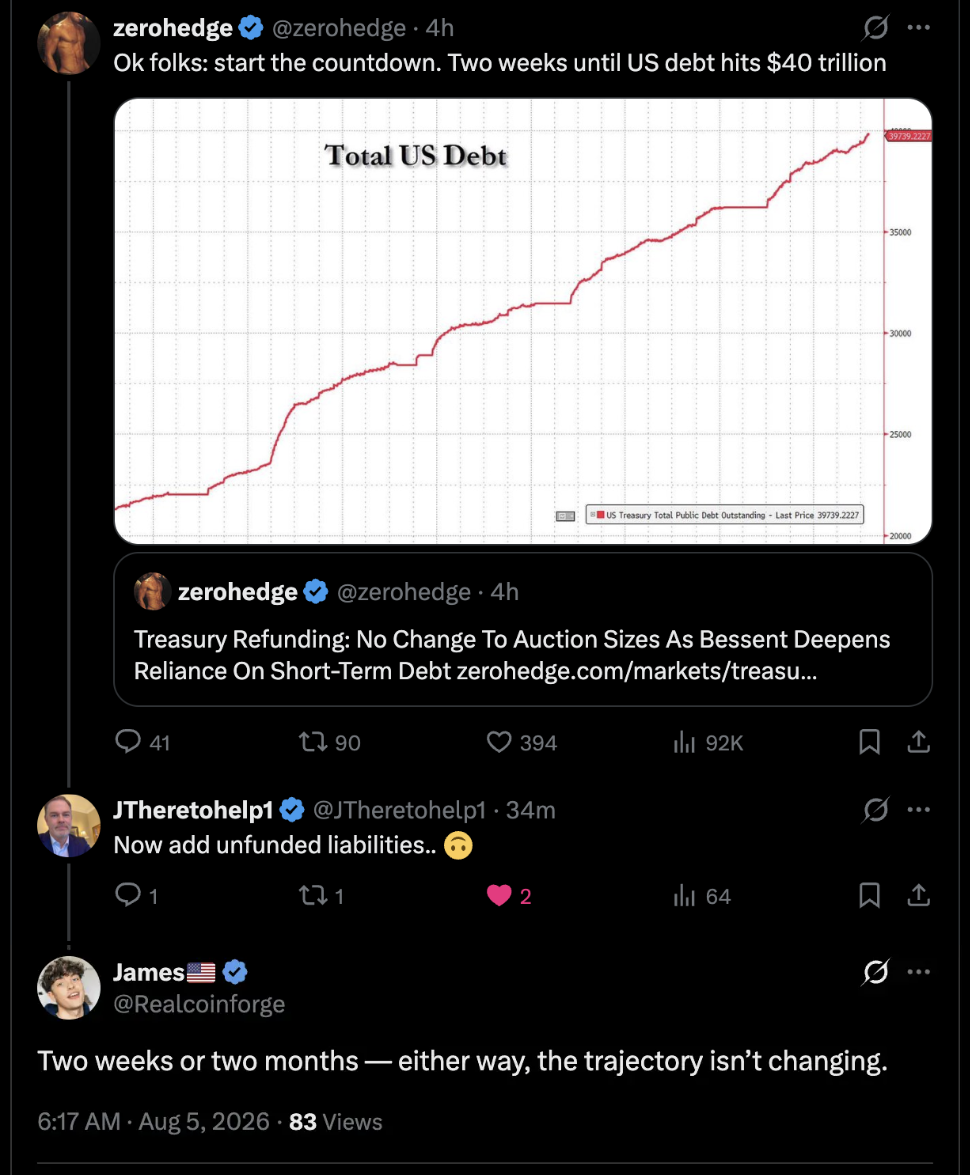The width and height of the screenshot is (970, 1176).
Task: Open quoted Treasury Refunding tweet card
Action: click(523, 630)
